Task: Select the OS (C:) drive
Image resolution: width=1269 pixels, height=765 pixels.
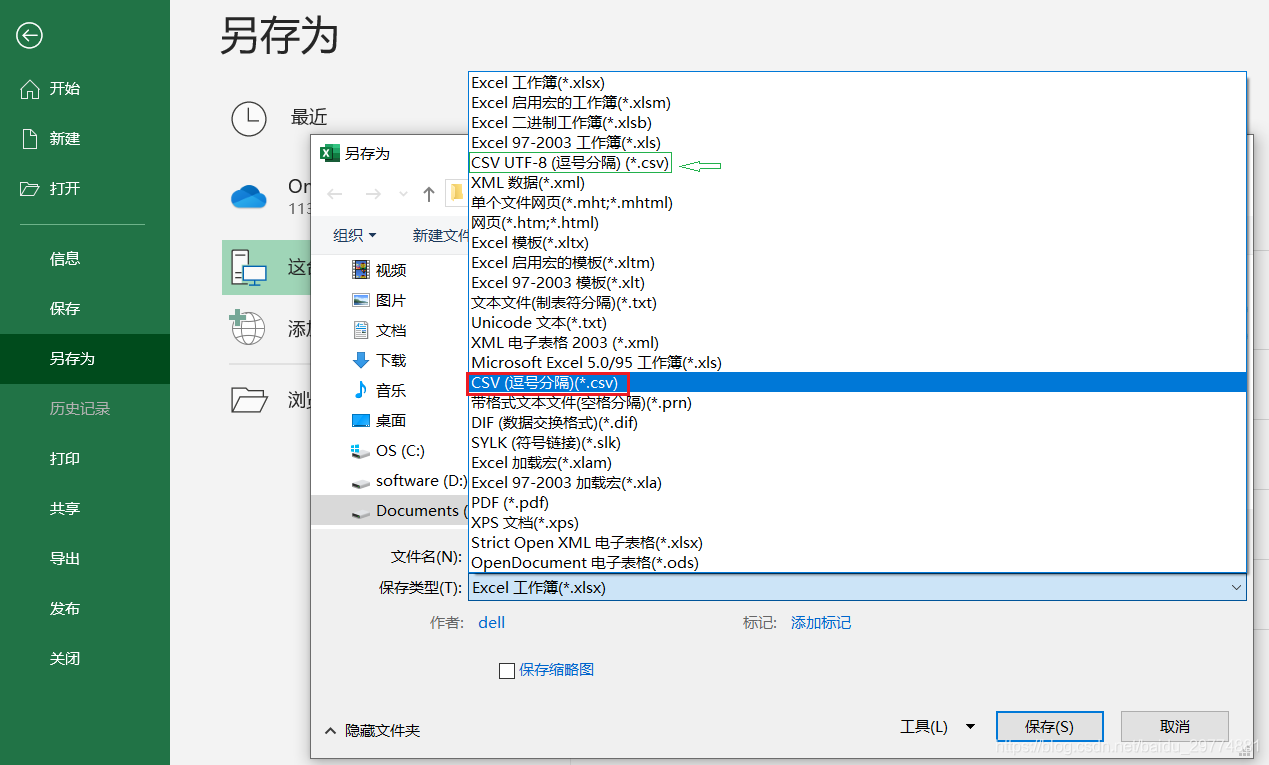Action: coord(389,451)
